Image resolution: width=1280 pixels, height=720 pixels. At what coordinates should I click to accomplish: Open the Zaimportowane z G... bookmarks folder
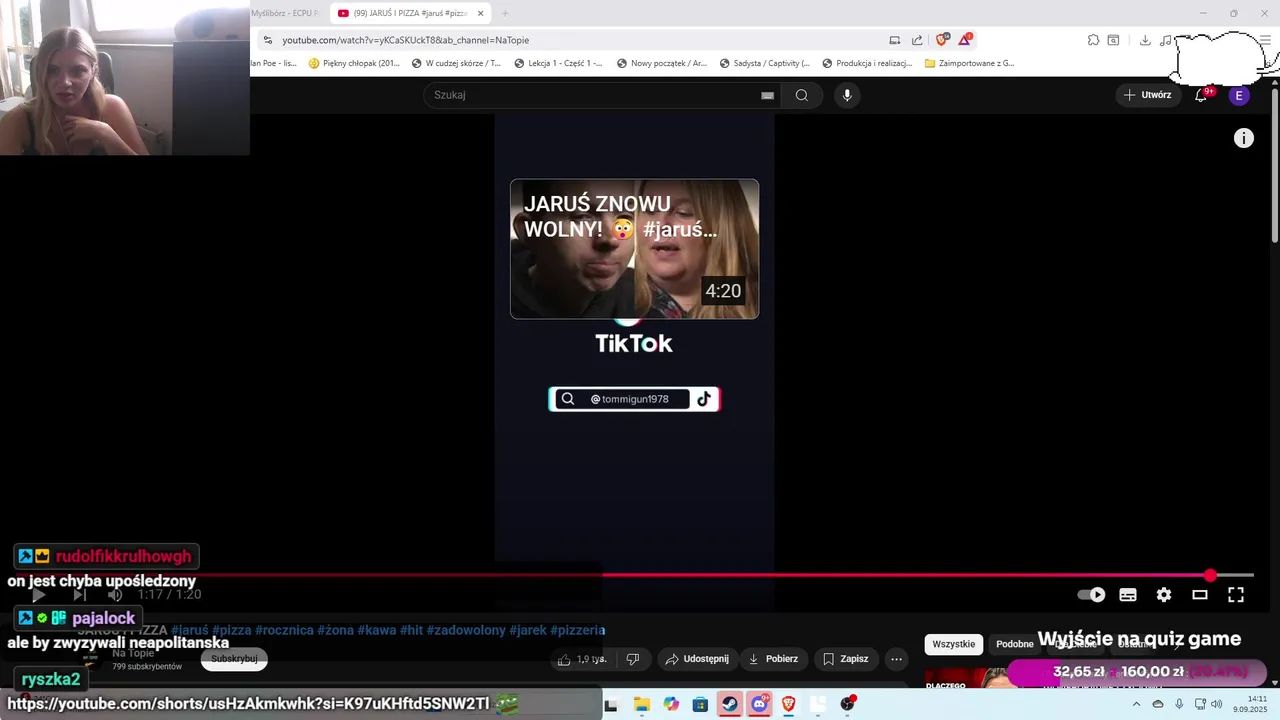tap(969, 63)
